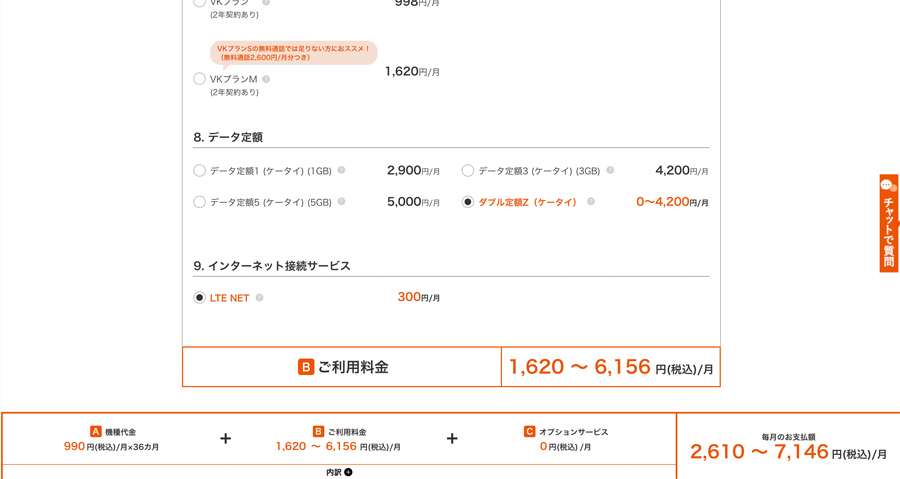The height and width of the screenshot is (479, 900).
Task: Click the 9. インターネット接続サービス heading
Action: (271, 266)
